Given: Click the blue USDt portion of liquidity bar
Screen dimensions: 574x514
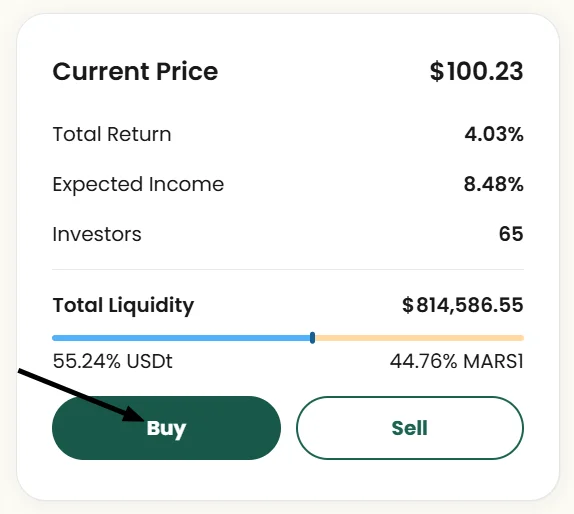Looking at the screenshot, I should click(x=181, y=338).
